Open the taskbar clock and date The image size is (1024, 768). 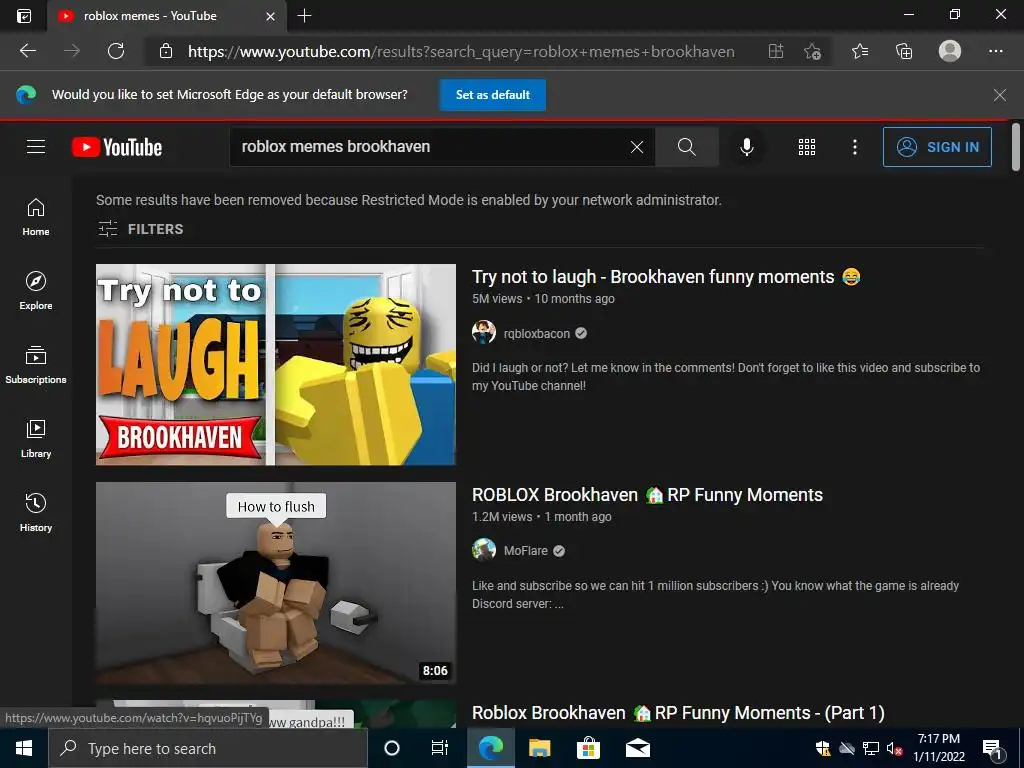[x=938, y=748]
